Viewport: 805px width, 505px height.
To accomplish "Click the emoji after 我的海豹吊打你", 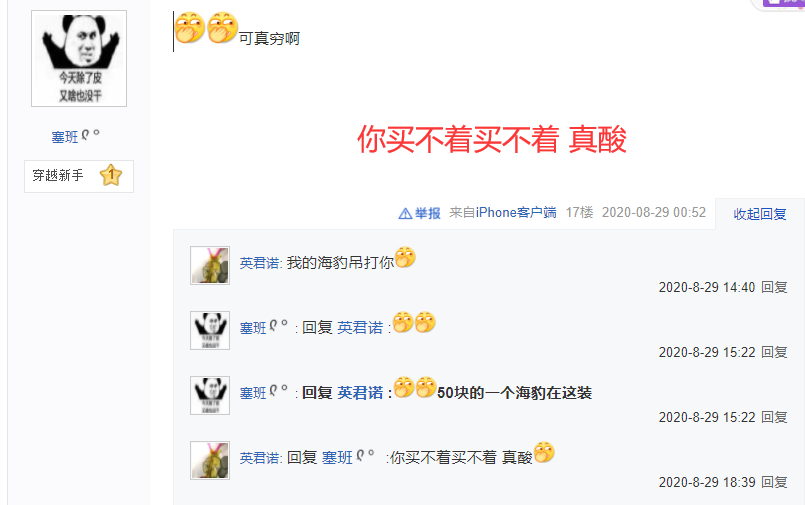I will point(405,257).
